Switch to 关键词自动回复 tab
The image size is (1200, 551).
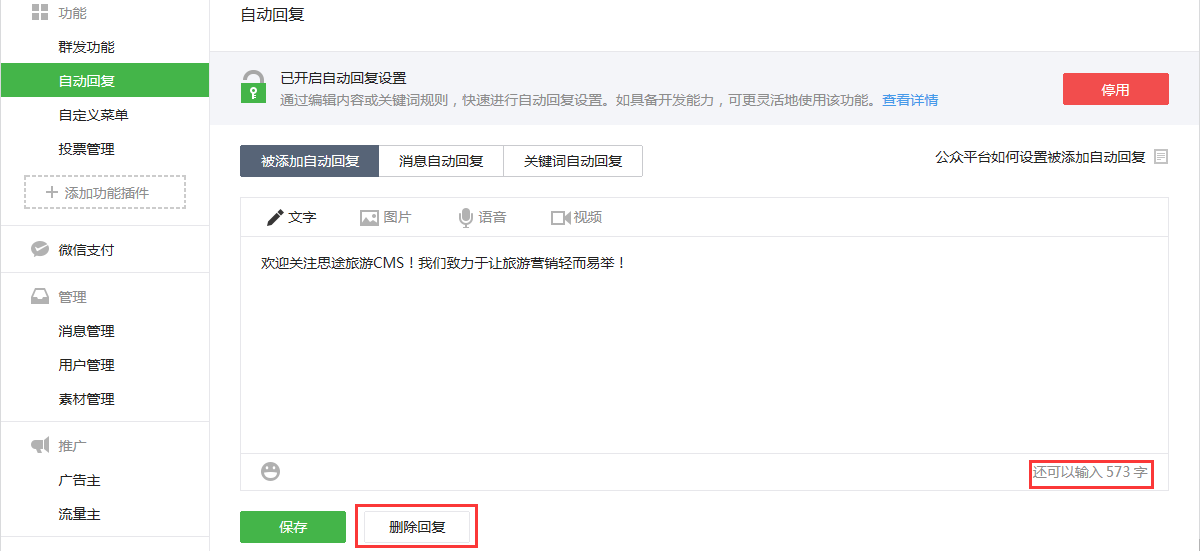[x=573, y=161]
